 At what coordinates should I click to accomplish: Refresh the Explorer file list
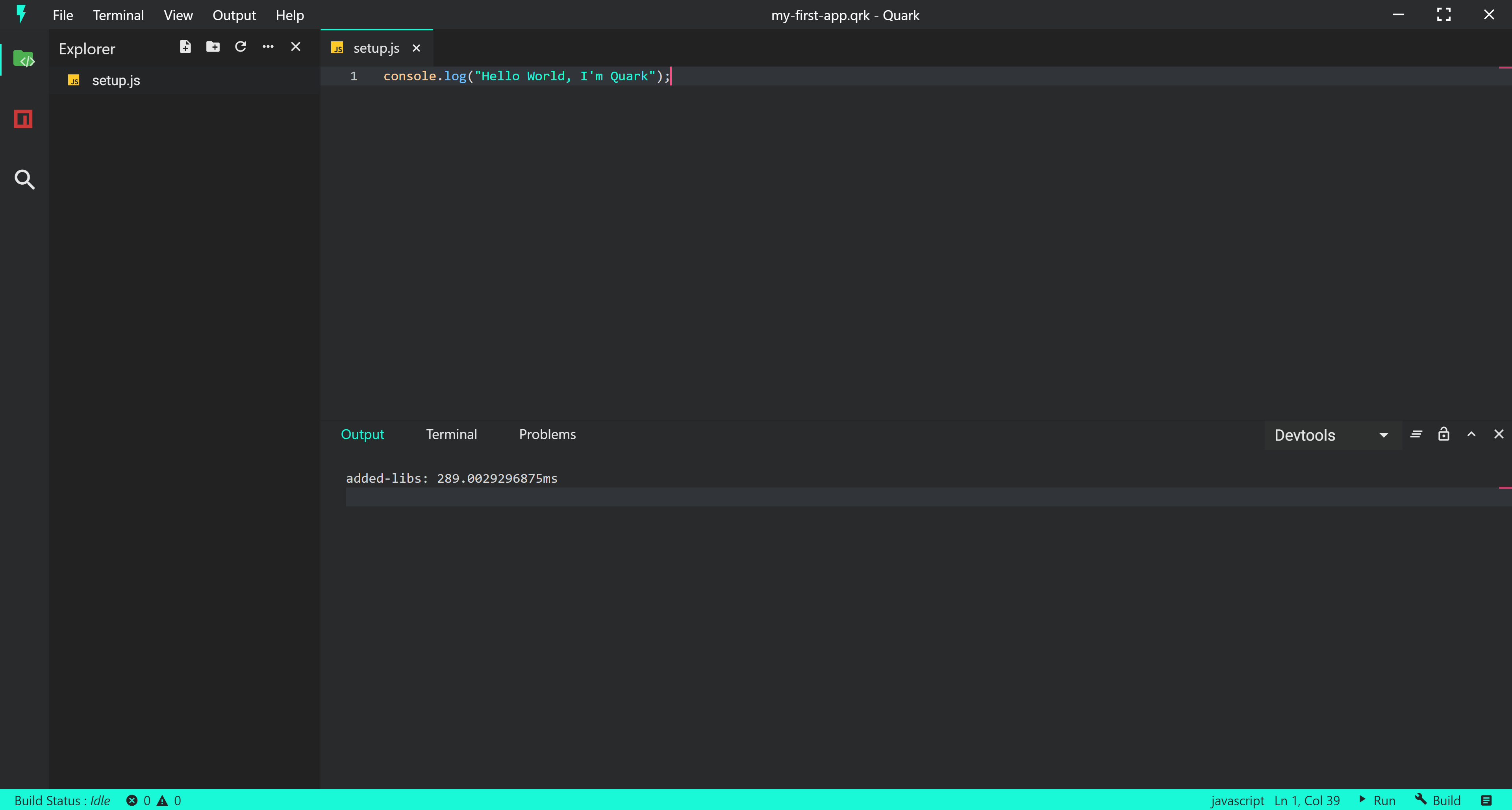coord(241,47)
